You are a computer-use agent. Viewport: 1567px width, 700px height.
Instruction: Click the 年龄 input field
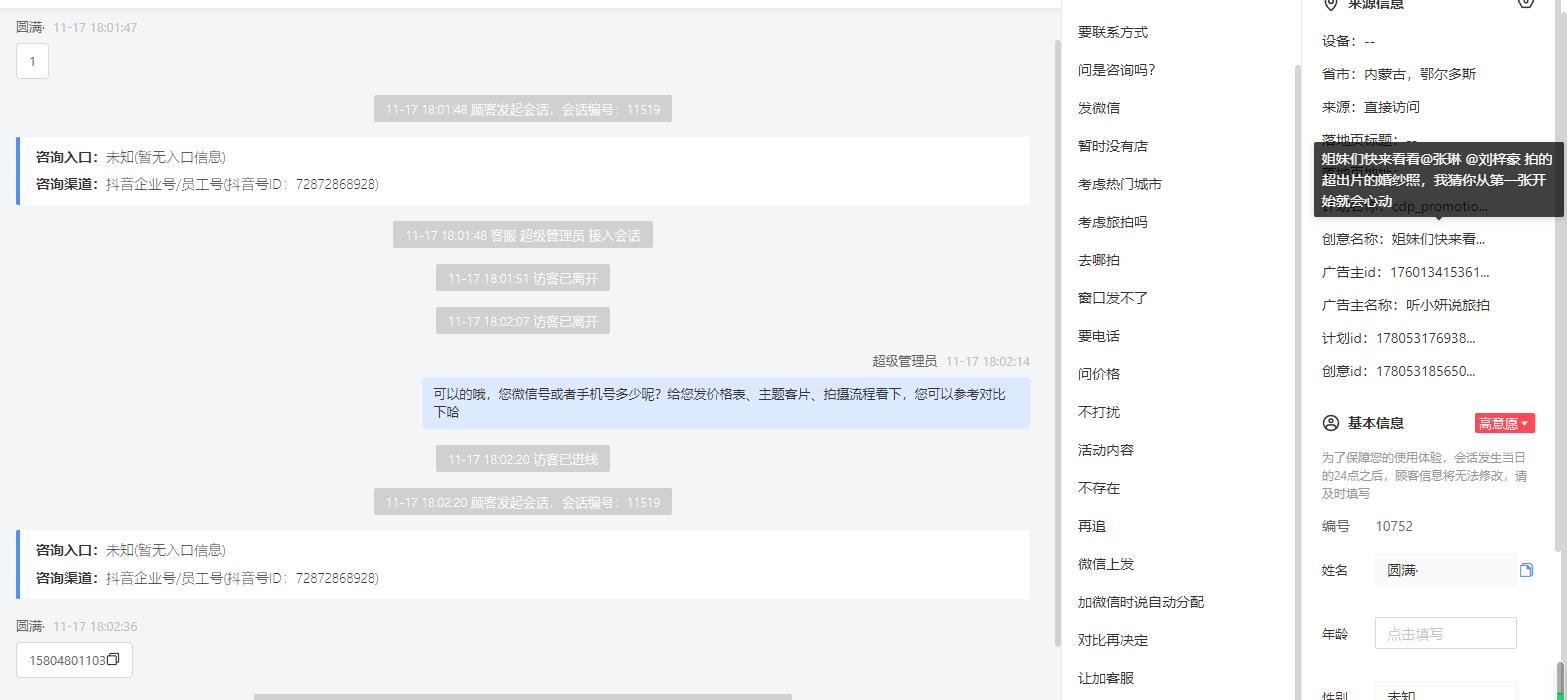(1445, 633)
